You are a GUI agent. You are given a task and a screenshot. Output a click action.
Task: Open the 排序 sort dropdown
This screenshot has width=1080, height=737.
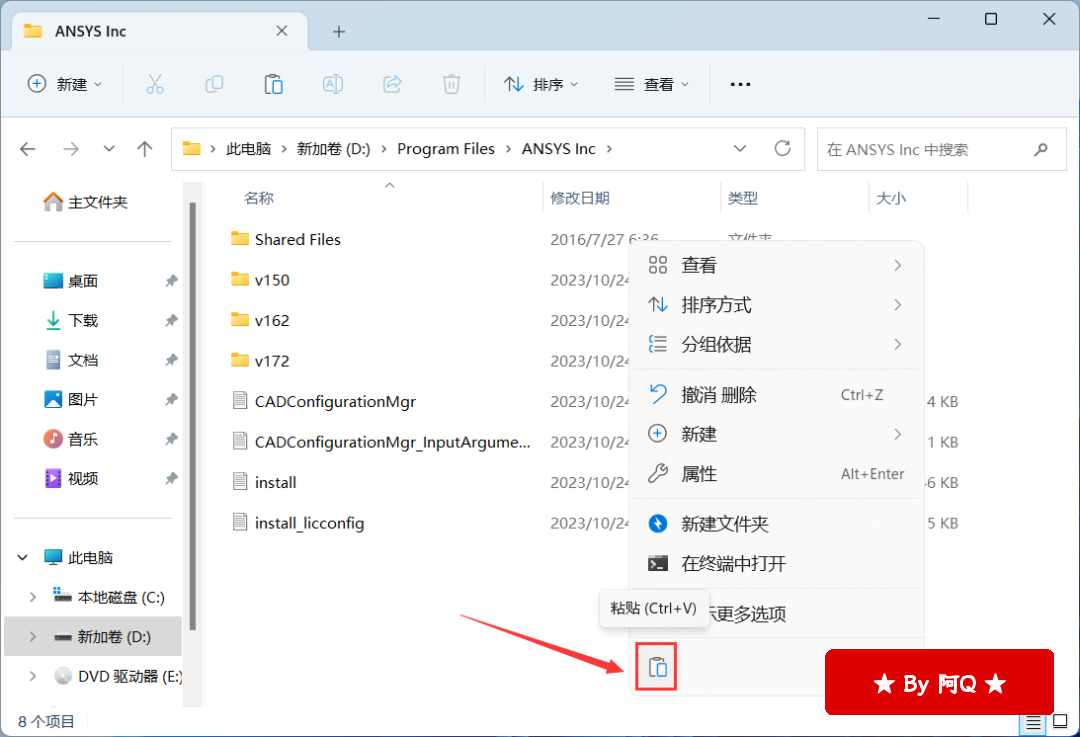[541, 85]
